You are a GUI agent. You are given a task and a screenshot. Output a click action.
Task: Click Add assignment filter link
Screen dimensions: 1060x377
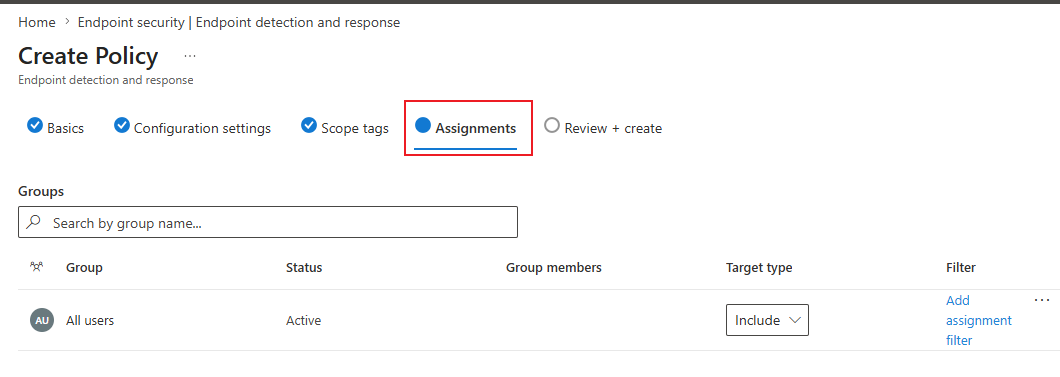[x=979, y=320]
